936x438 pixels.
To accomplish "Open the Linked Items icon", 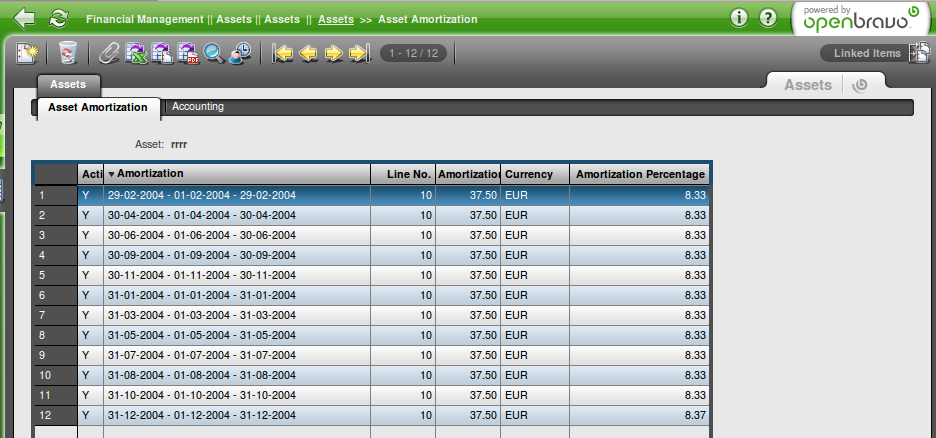I will pos(919,53).
